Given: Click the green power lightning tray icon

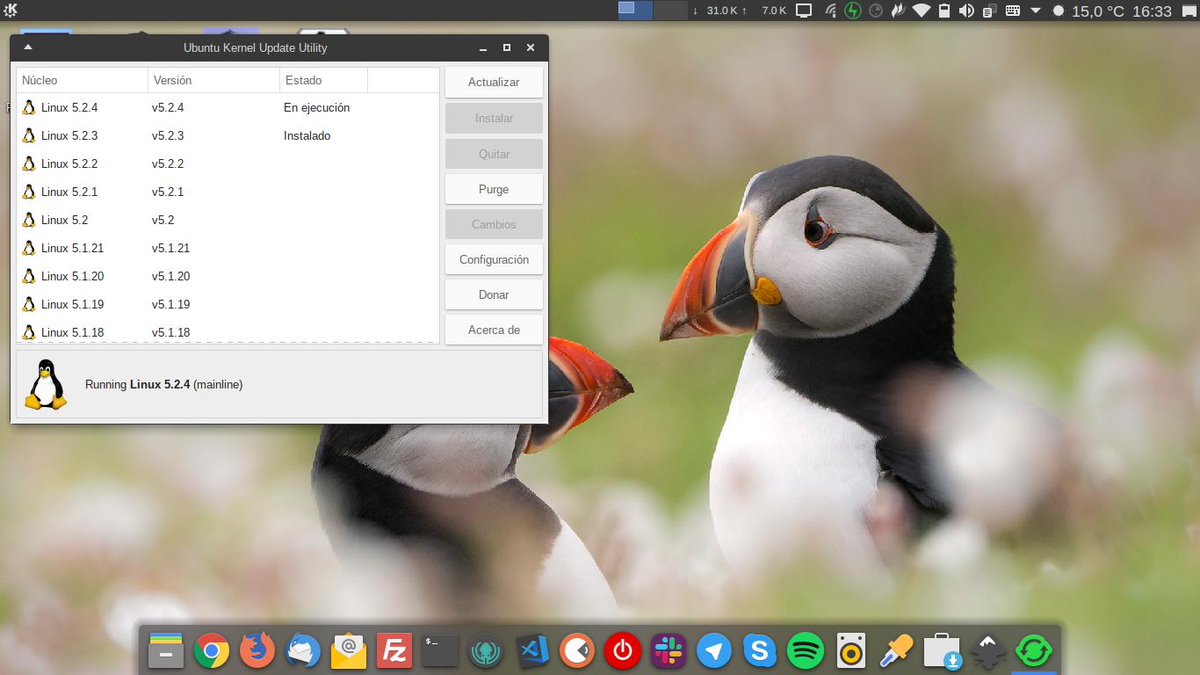Looking at the screenshot, I should coord(853,11).
